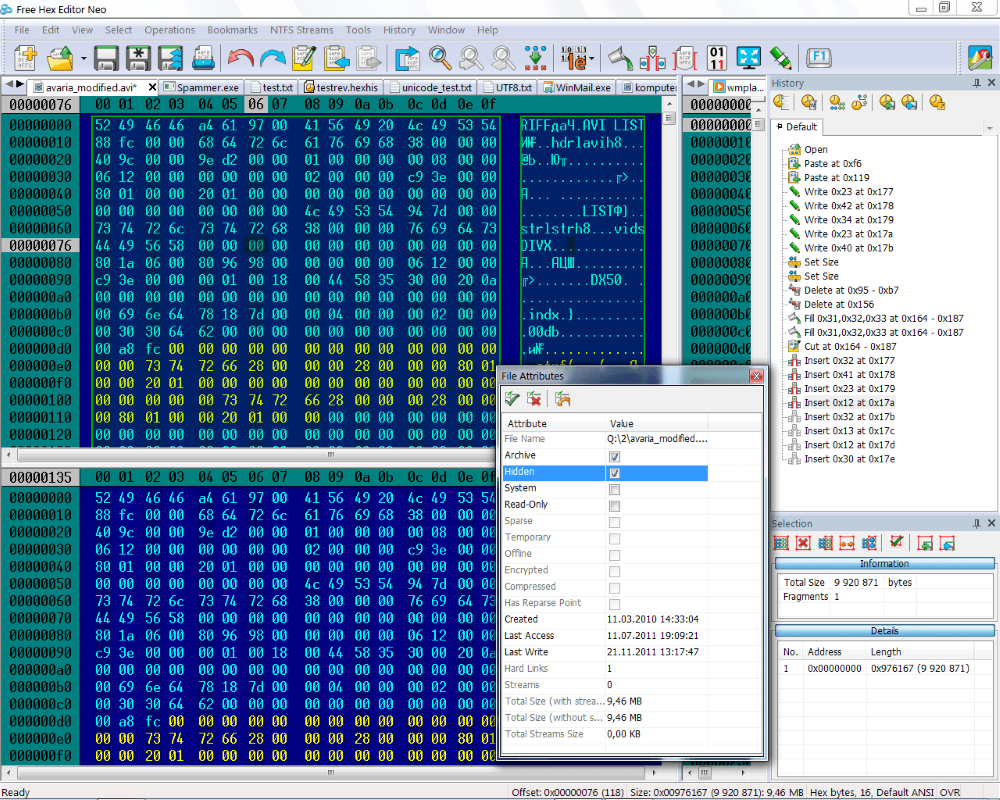Switch to the Spammer.exe tab

(202, 87)
